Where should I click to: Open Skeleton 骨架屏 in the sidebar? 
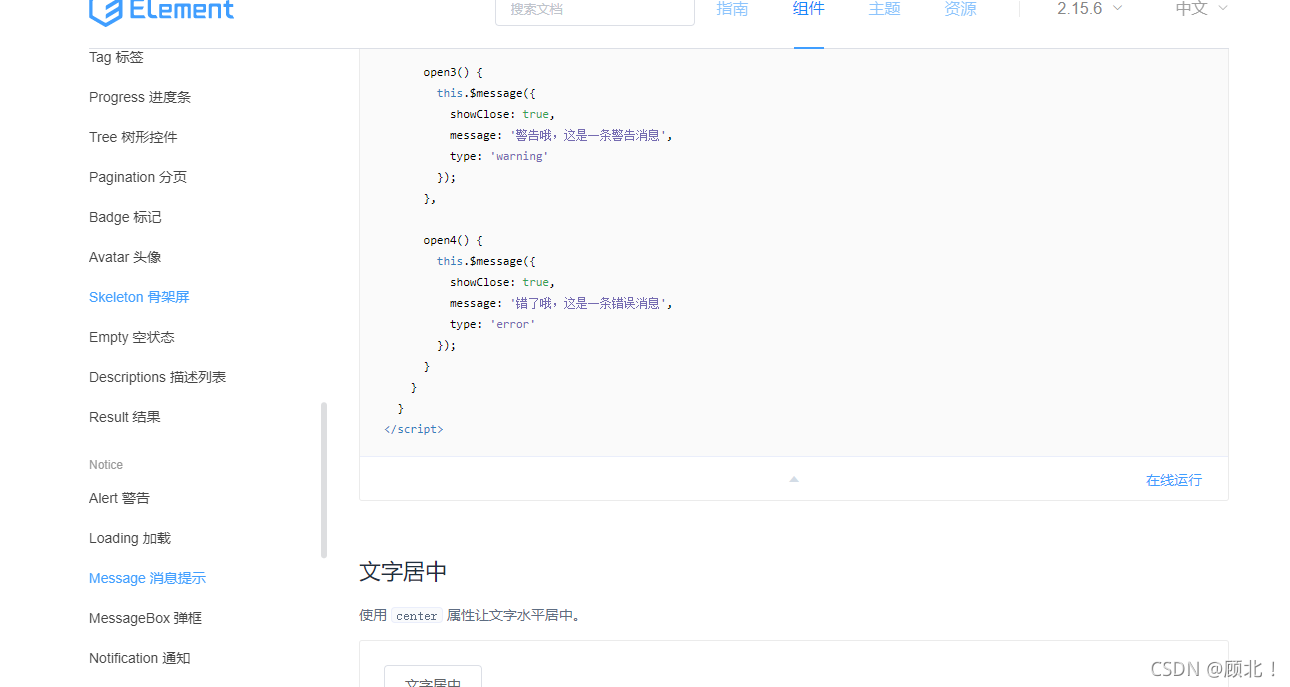[139, 297]
